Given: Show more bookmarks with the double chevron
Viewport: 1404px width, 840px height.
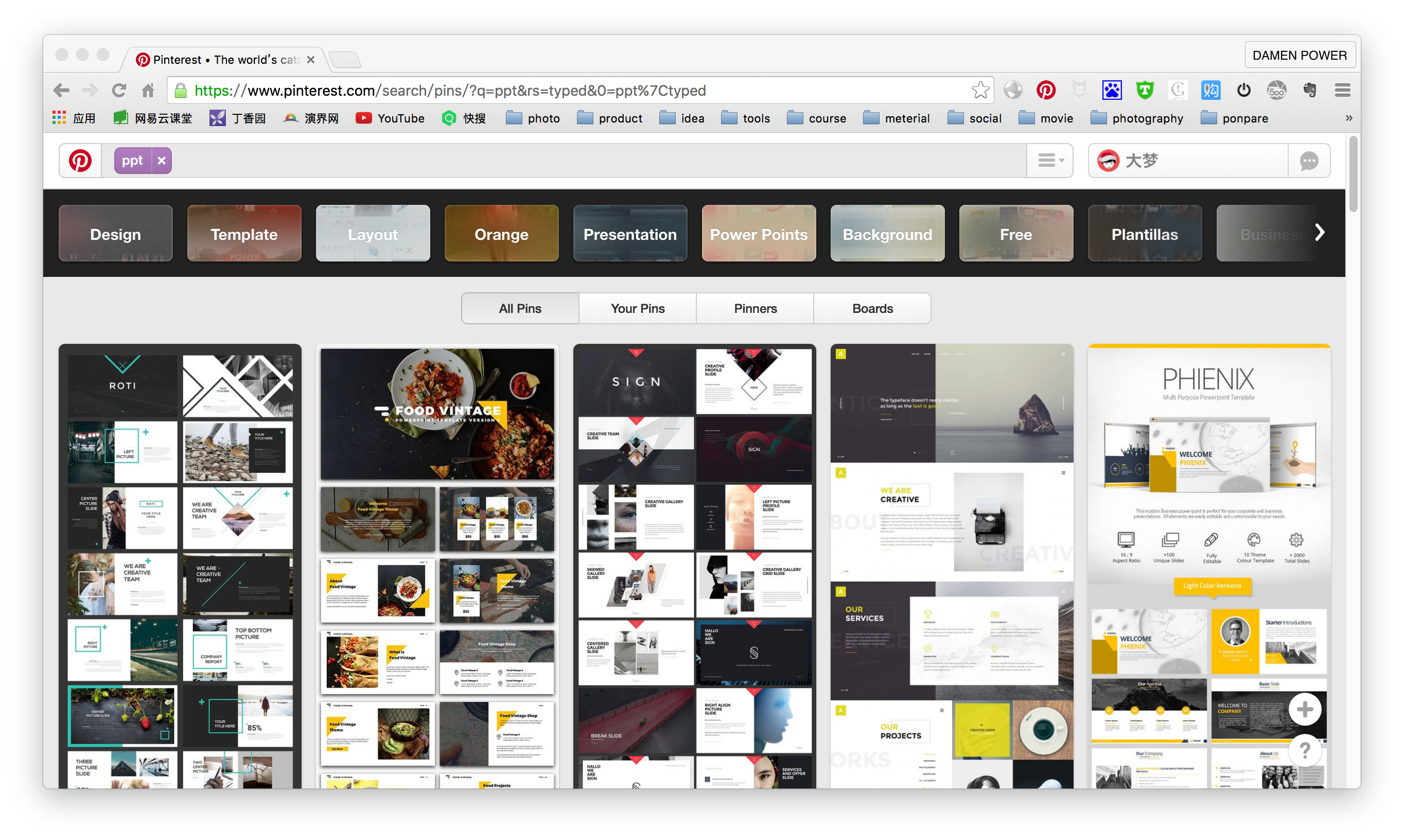Looking at the screenshot, I should [x=1349, y=118].
